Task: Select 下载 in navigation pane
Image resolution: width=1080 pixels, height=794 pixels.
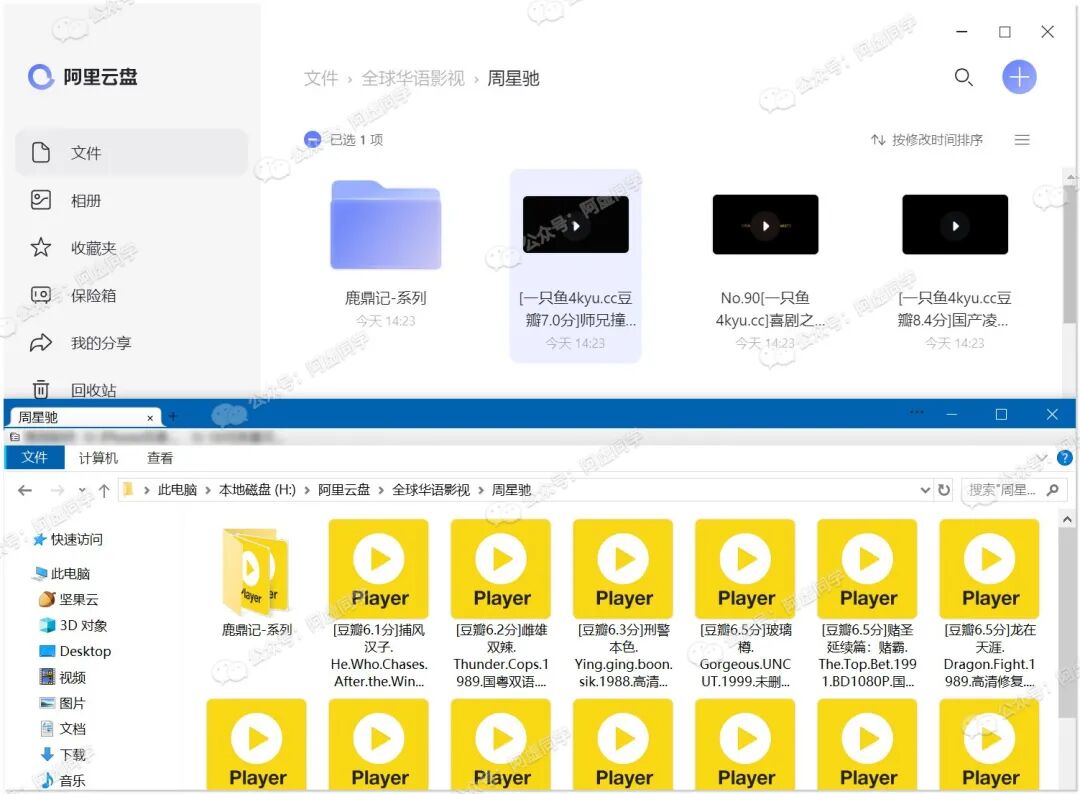Action: tap(63, 754)
